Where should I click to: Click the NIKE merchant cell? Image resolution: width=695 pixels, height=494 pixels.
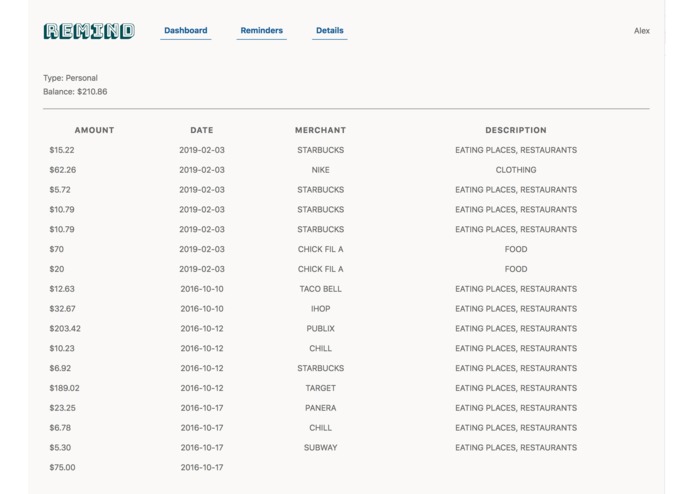pyautogui.click(x=320, y=170)
